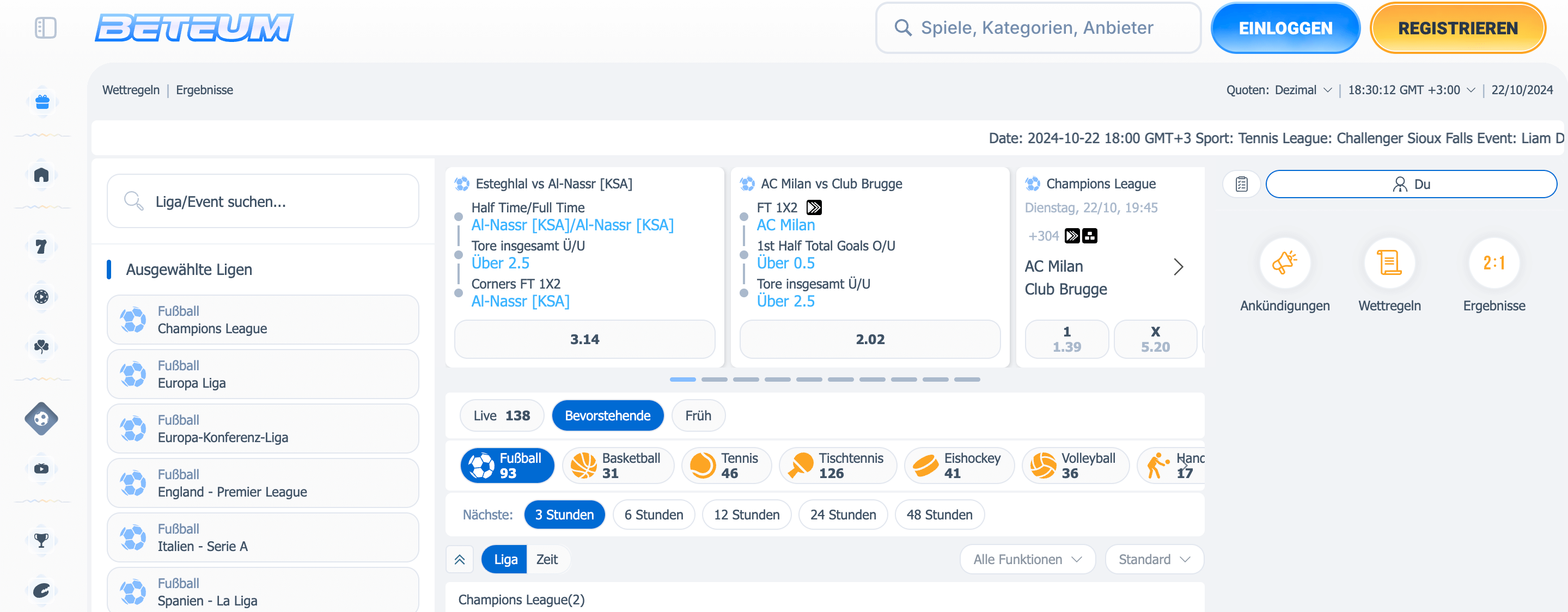Open the bet slip icon
Screen dimensions: 1568x612
(x=1242, y=183)
